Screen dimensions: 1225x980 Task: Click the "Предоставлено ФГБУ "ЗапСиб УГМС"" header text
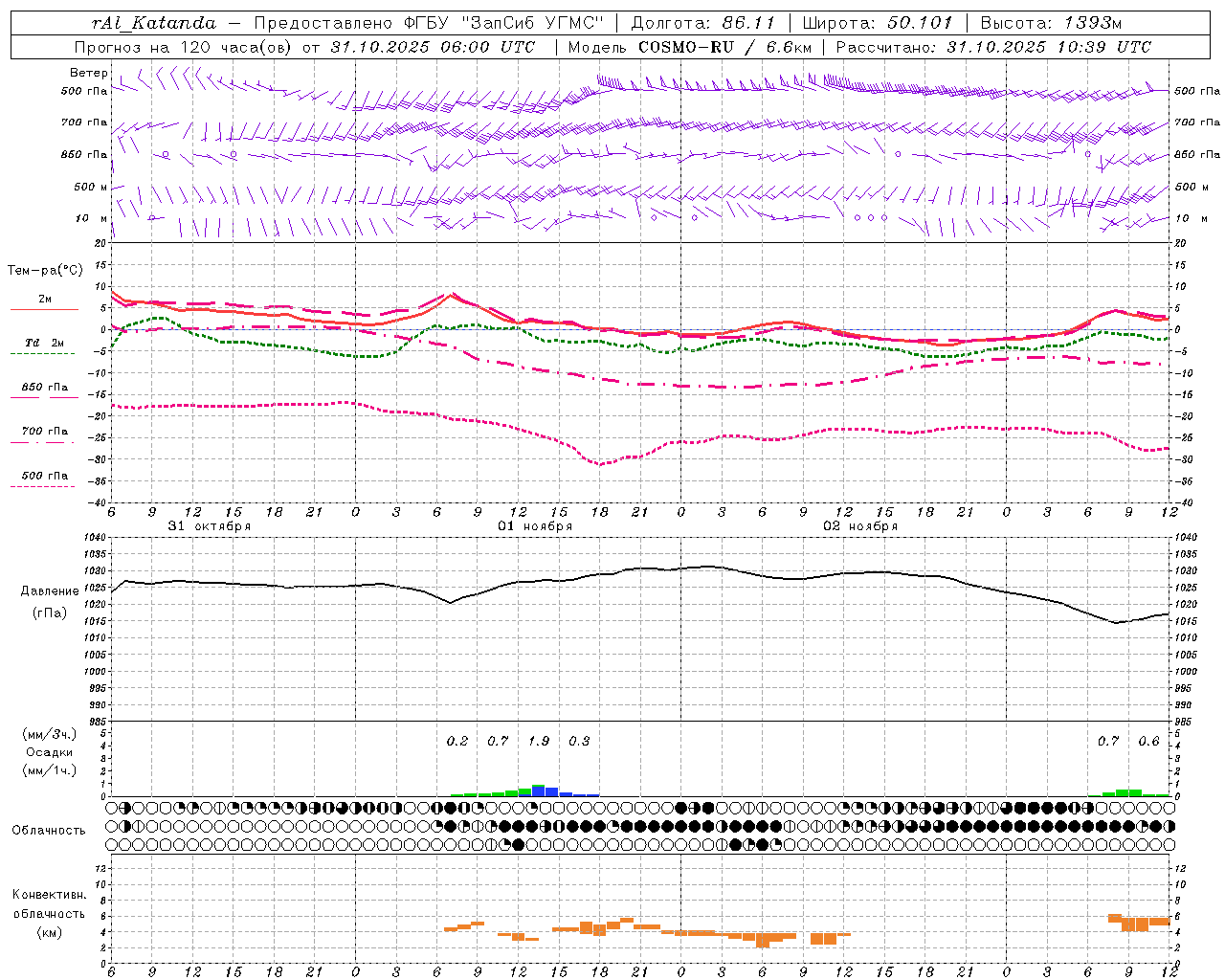tap(429, 23)
